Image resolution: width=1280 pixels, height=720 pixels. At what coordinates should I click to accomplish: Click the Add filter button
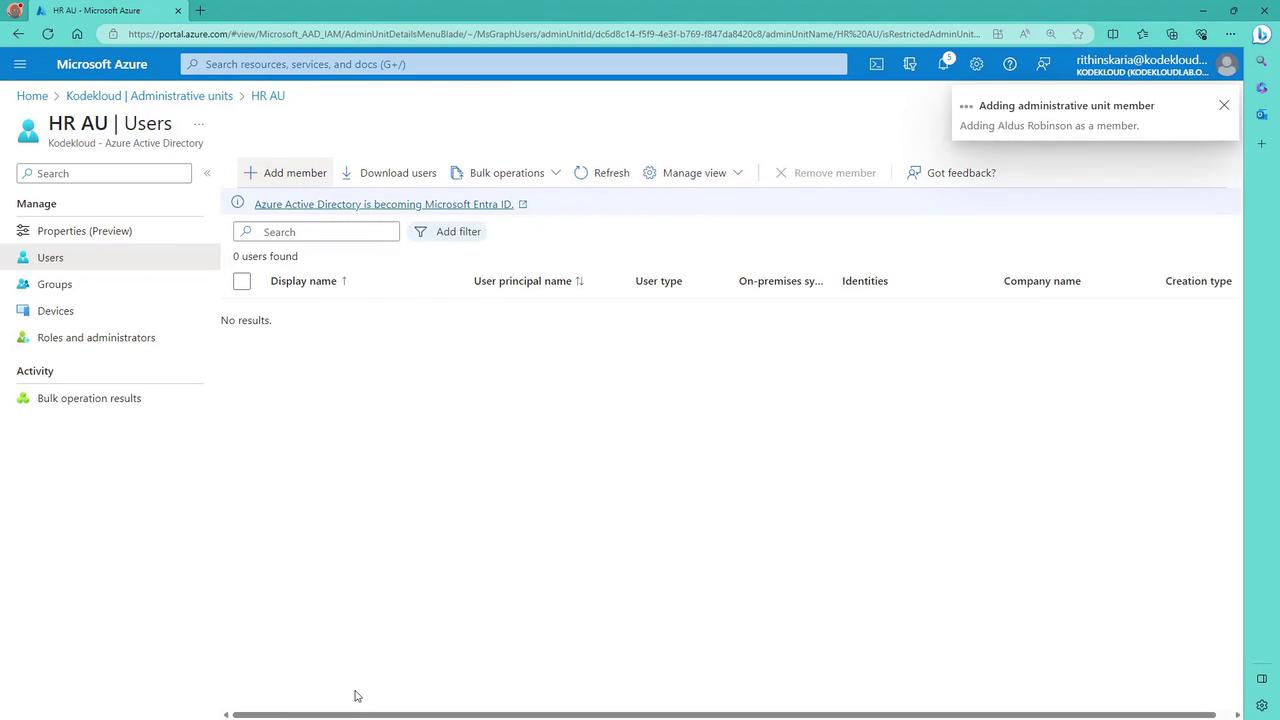[448, 232]
